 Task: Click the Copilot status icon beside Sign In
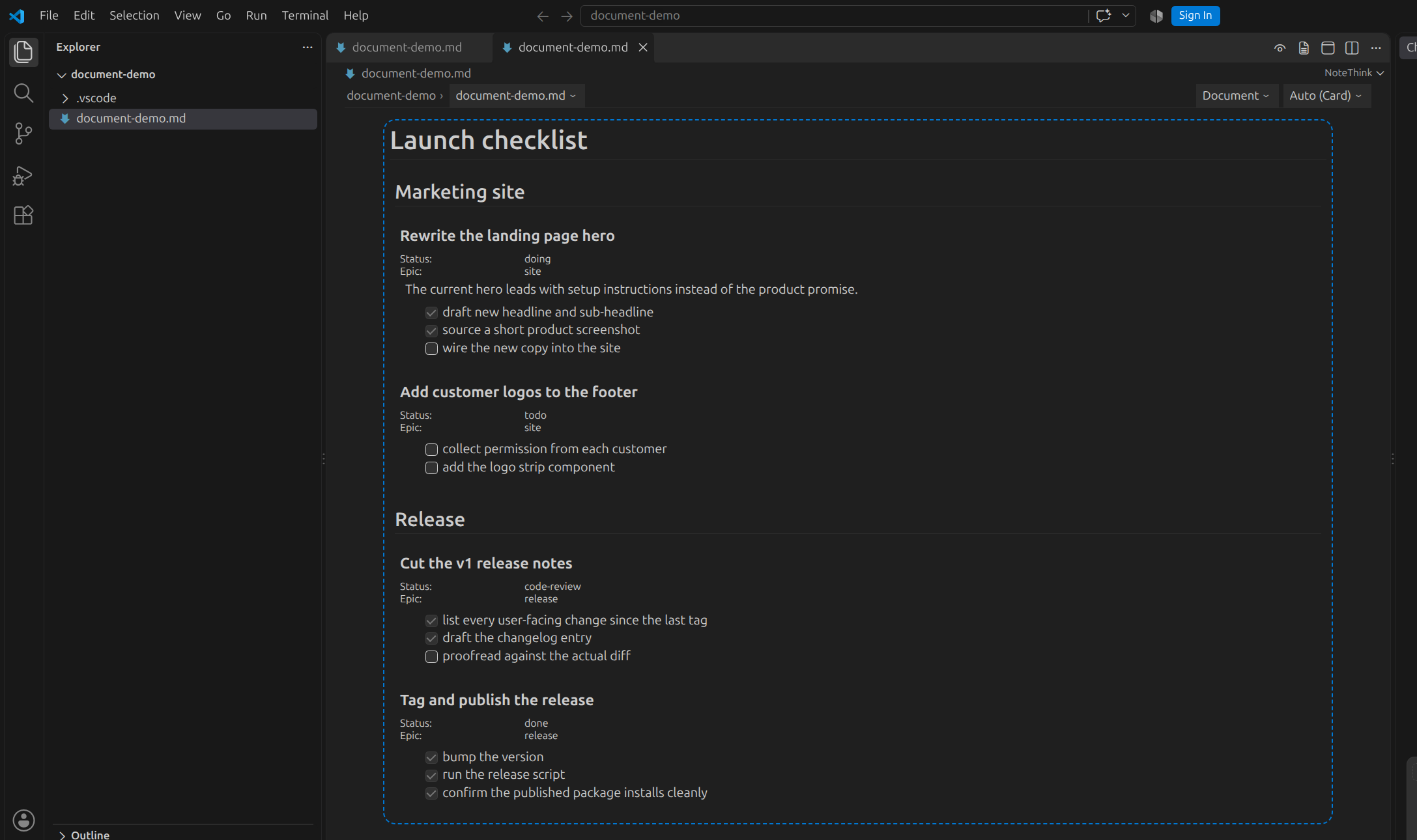1156,16
